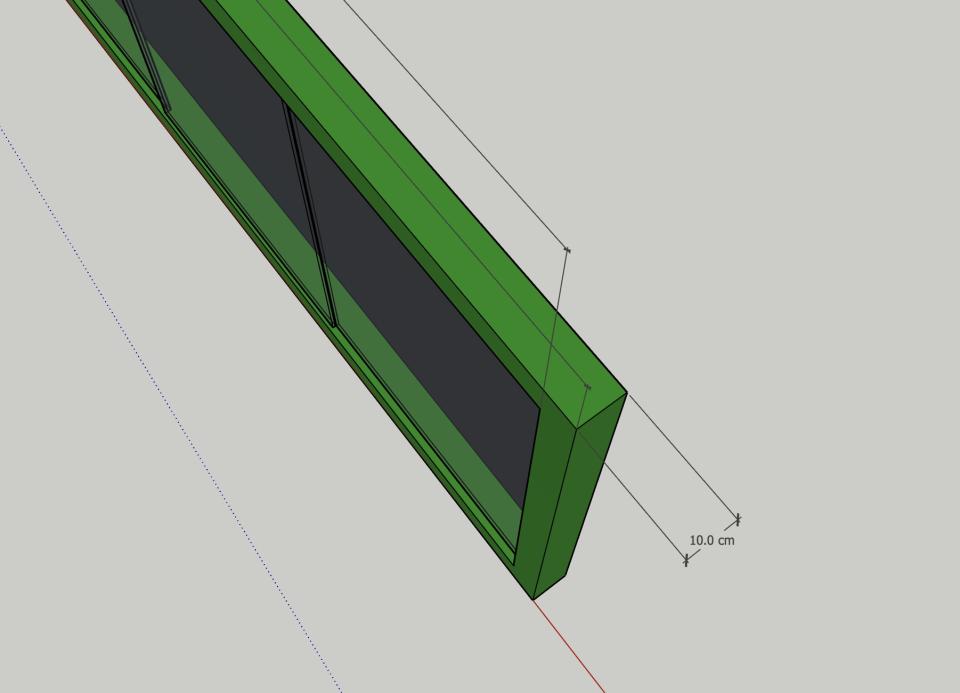Image resolution: width=960 pixels, height=693 pixels.
Task: Click the red axis line below the frame
Action: click(569, 646)
